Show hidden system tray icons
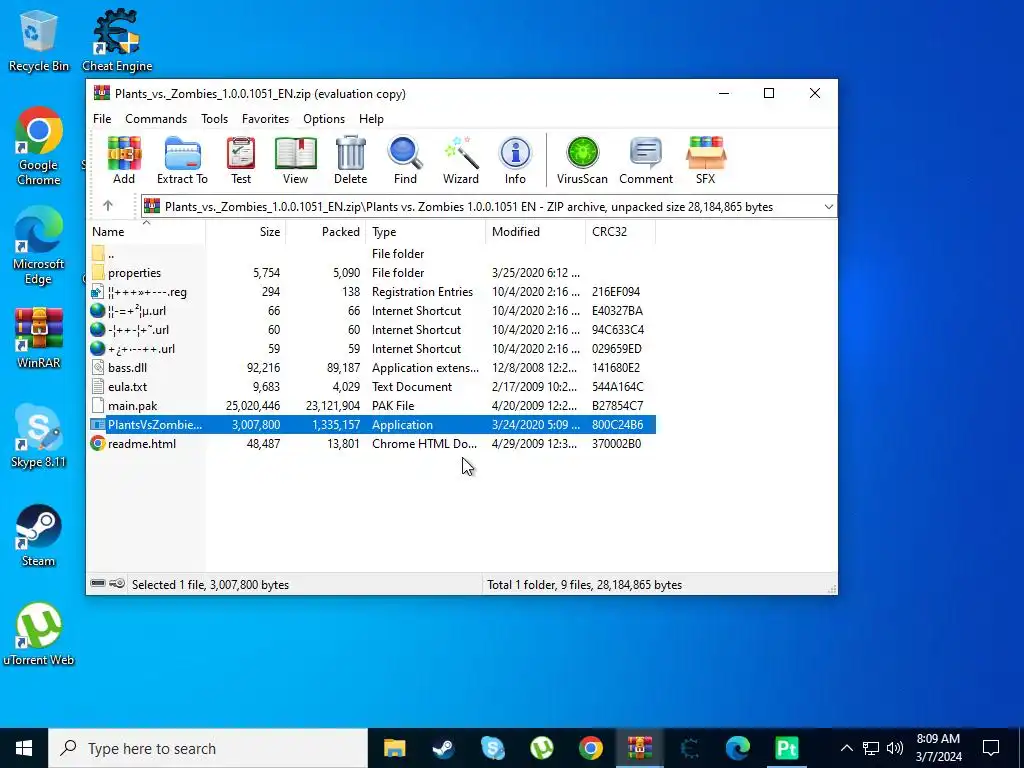Screen dimensions: 1024x768 point(846,748)
